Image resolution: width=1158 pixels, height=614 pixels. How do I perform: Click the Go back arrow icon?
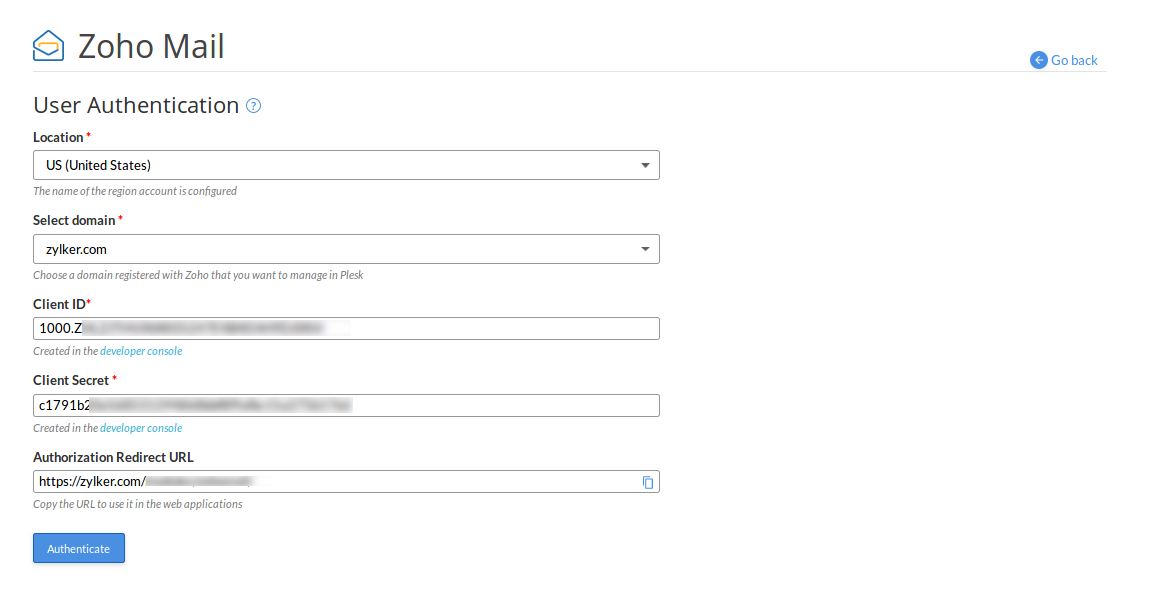coord(1039,60)
